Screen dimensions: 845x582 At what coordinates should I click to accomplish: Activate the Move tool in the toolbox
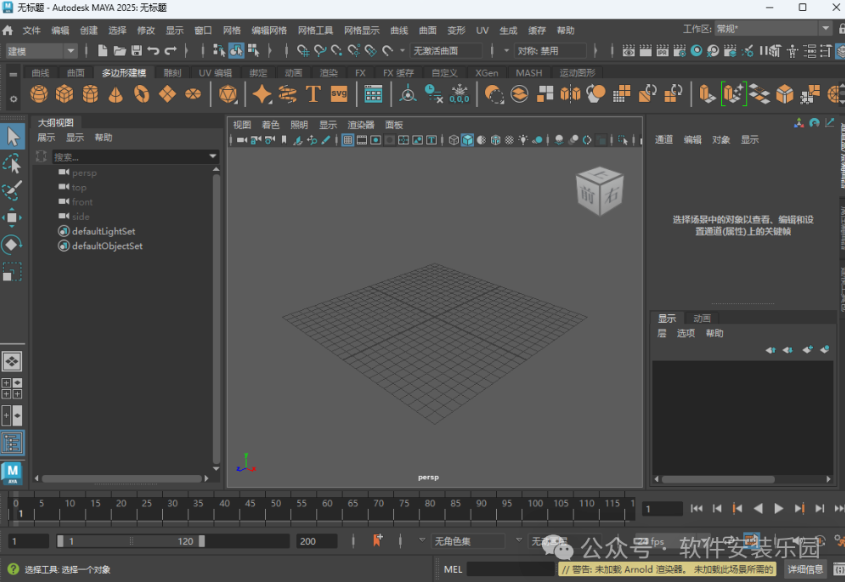[12, 218]
